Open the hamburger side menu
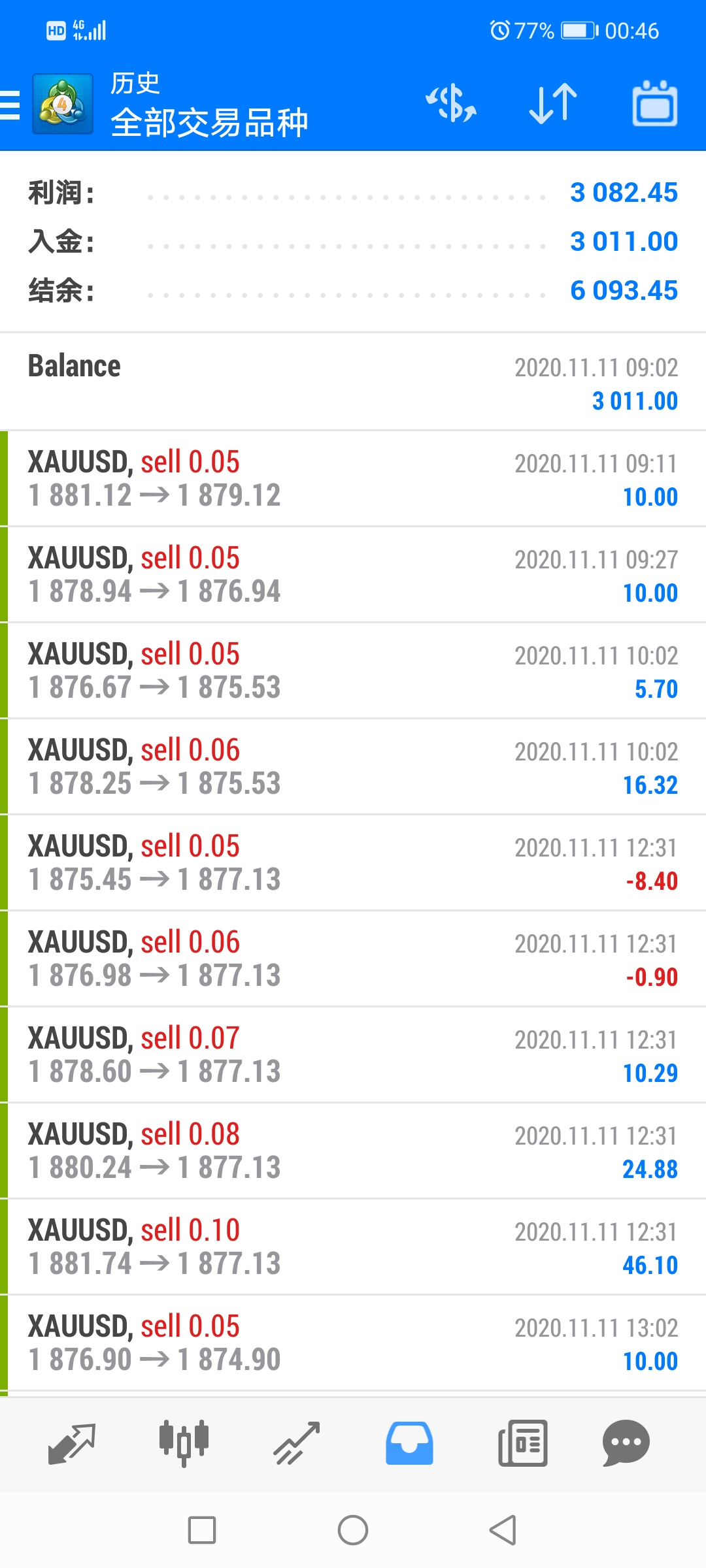This screenshot has height=1568, width=706. (9, 105)
